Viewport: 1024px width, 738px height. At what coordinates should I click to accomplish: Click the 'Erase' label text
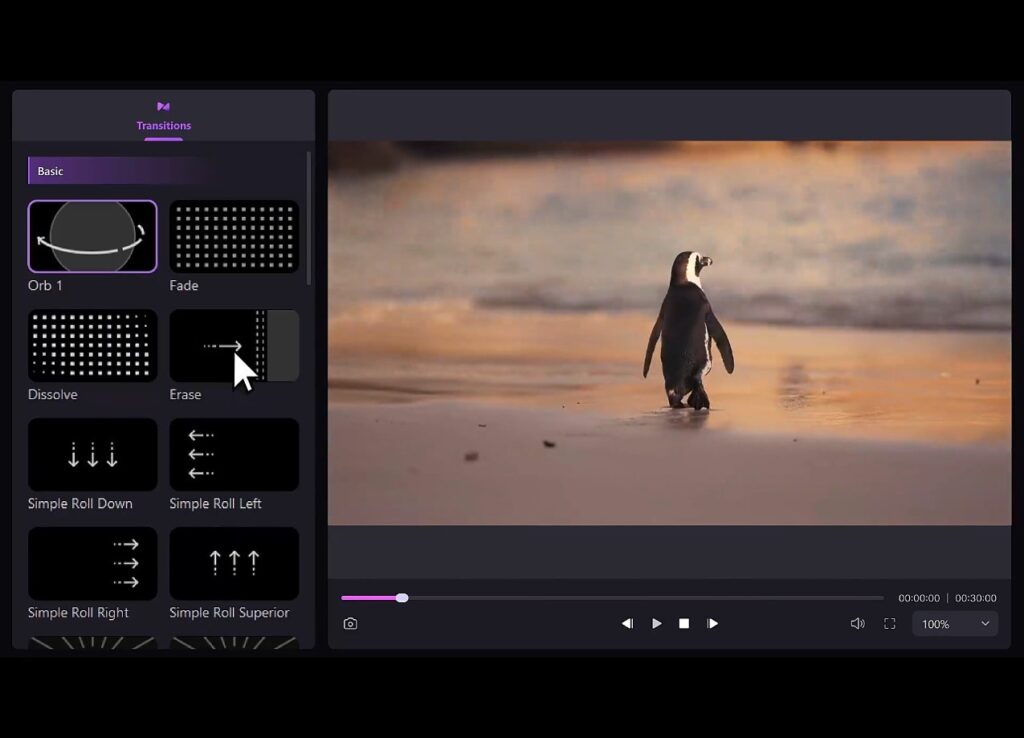(x=185, y=394)
